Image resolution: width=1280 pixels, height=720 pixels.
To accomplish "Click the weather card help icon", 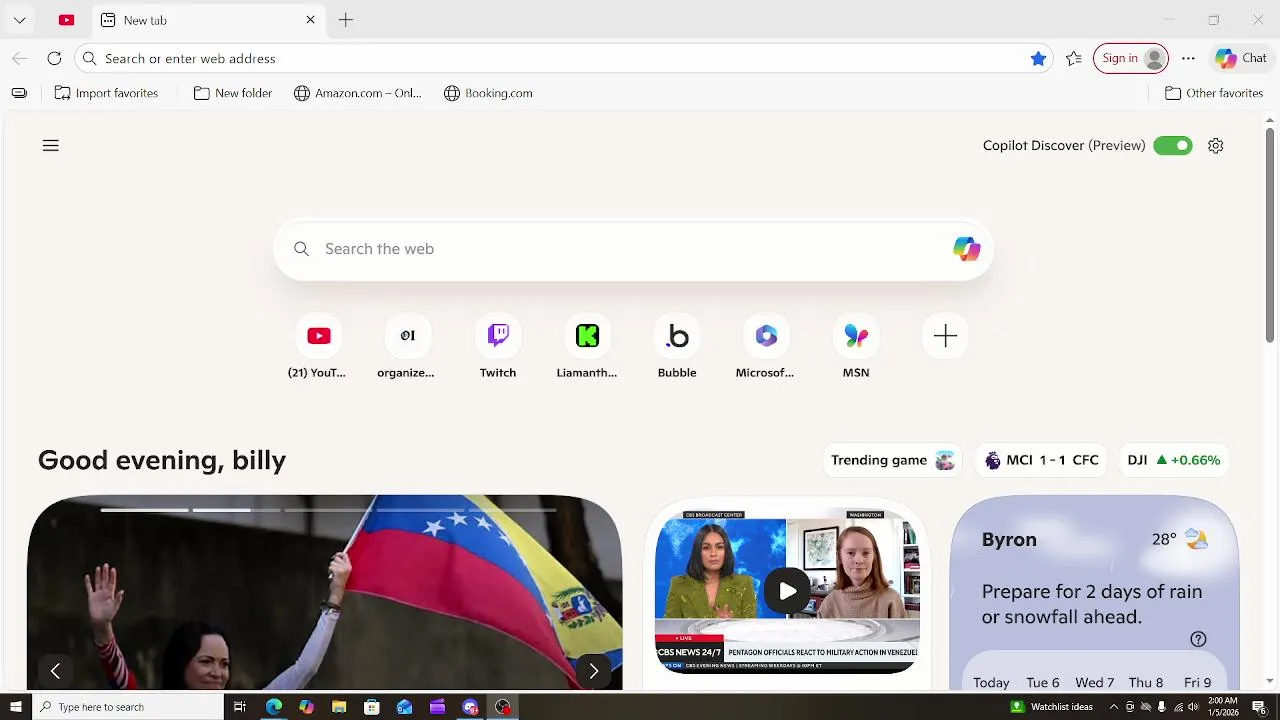I will click(x=1198, y=639).
